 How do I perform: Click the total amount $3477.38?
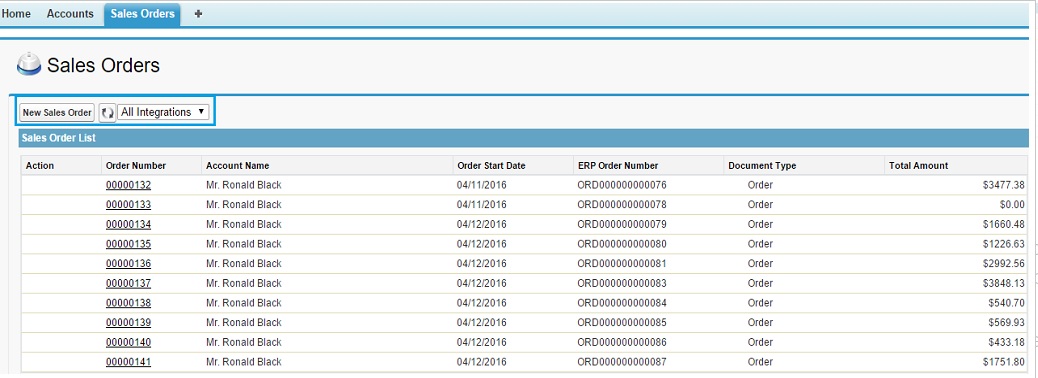click(x=1004, y=185)
